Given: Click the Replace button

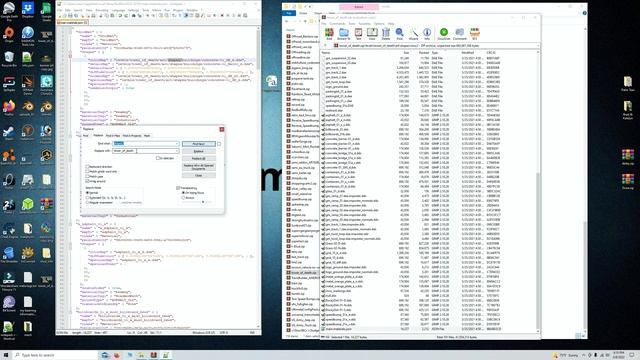Looking at the screenshot, I should pyautogui.click(x=199, y=151).
